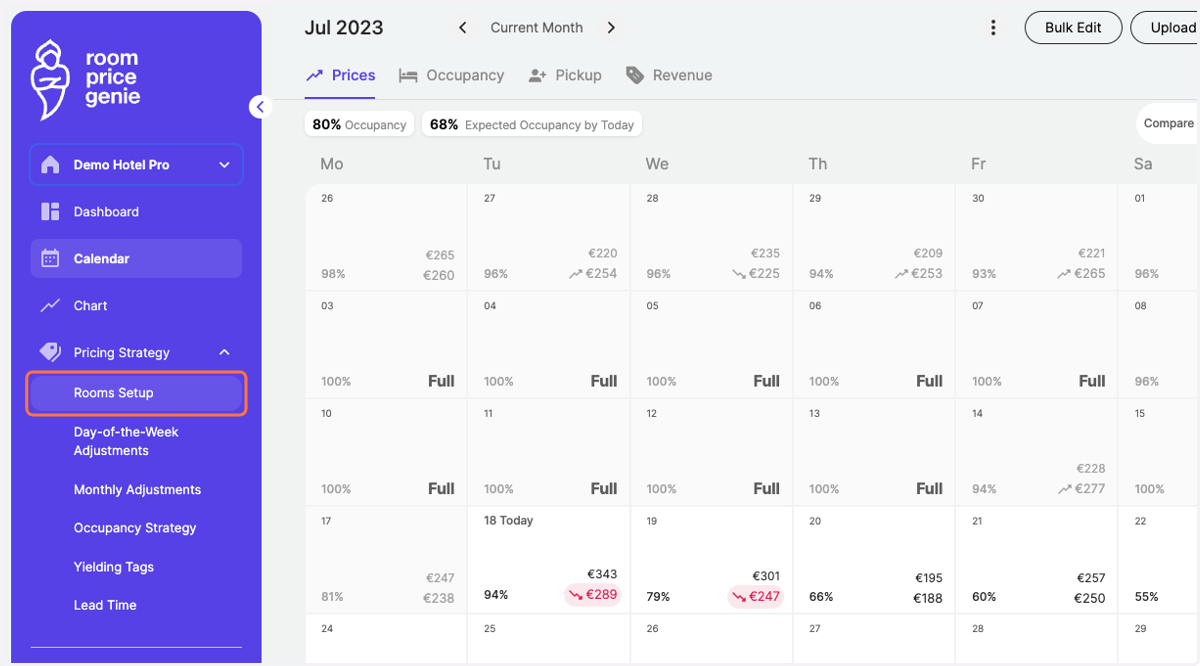Image resolution: width=1200 pixels, height=666 pixels.
Task: Select the Tuesday 25 calendar cell
Action: [548, 640]
